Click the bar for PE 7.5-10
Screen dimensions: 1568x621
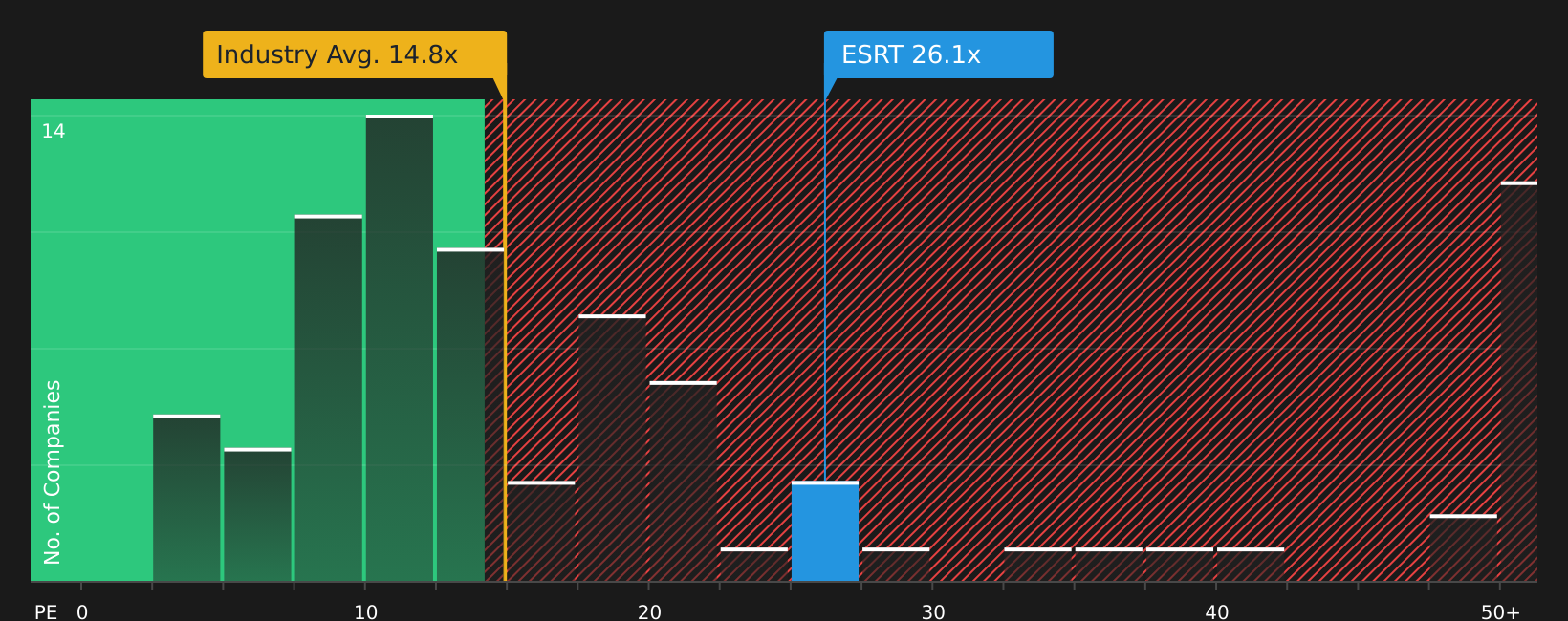click(329, 398)
